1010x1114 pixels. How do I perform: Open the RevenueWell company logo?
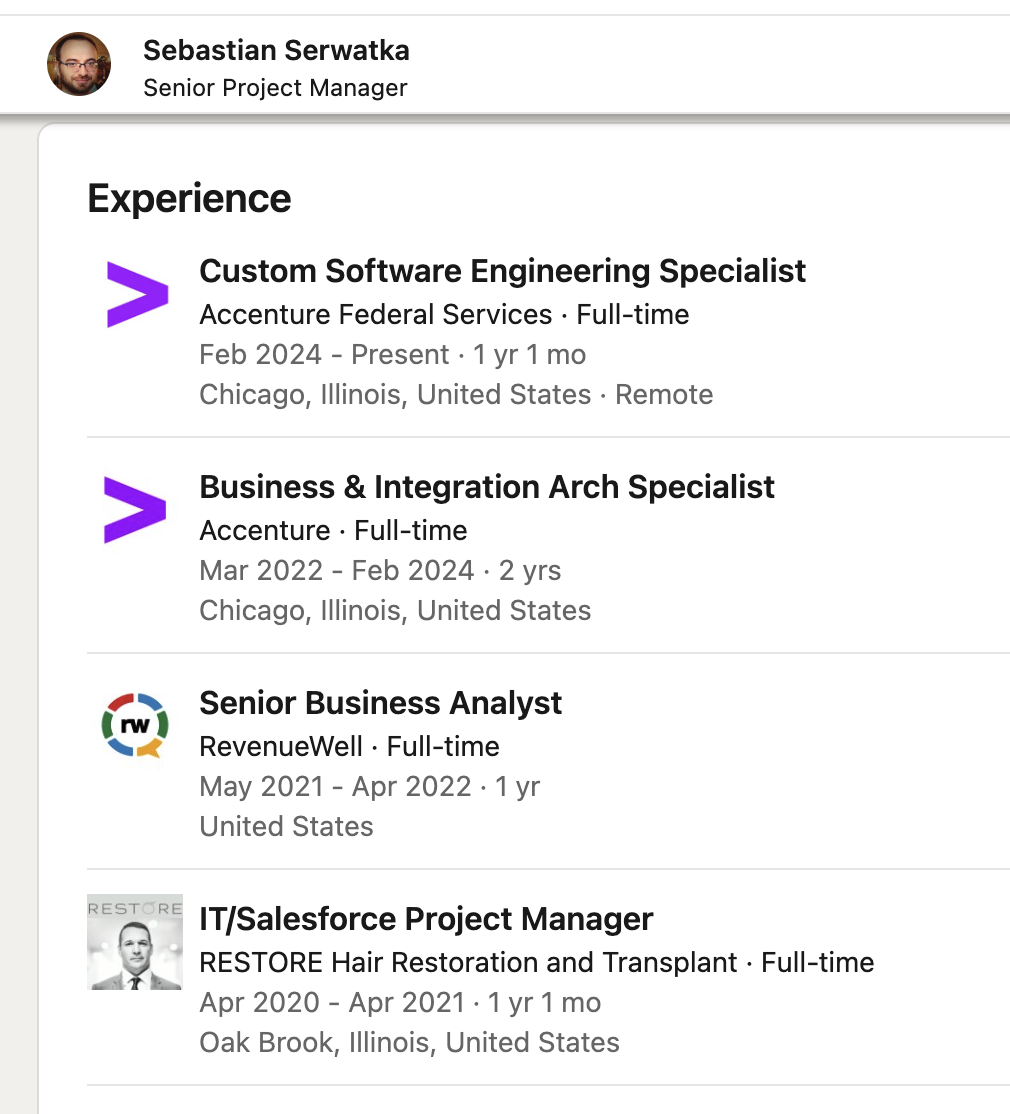point(135,726)
